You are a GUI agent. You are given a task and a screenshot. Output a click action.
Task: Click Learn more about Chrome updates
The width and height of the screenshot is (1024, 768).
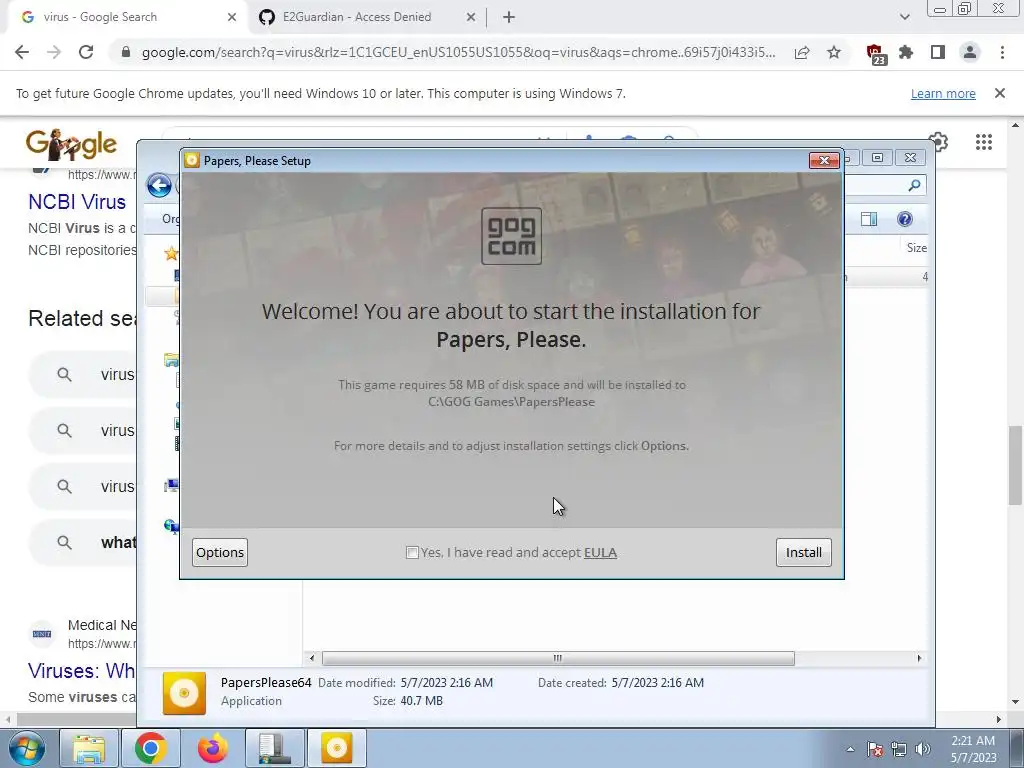click(943, 93)
